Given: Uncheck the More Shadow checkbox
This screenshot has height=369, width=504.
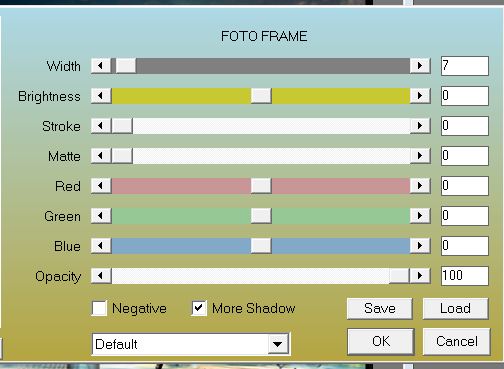Looking at the screenshot, I should point(199,308).
